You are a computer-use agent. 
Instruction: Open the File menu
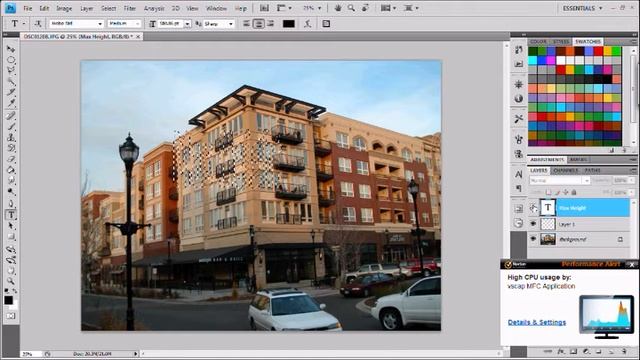(x=27, y=8)
